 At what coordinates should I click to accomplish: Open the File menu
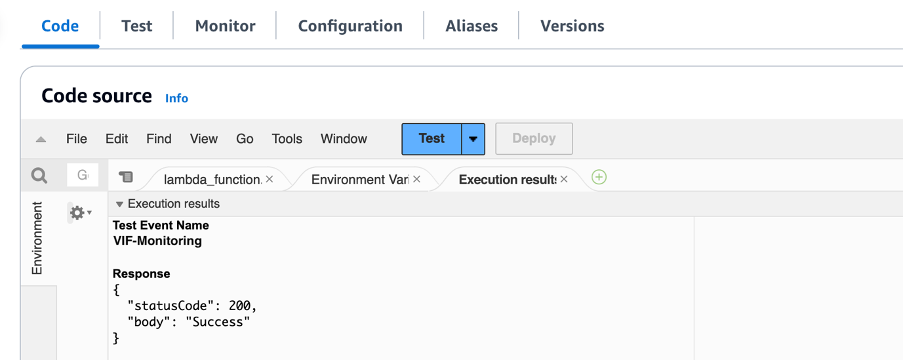tap(77, 139)
